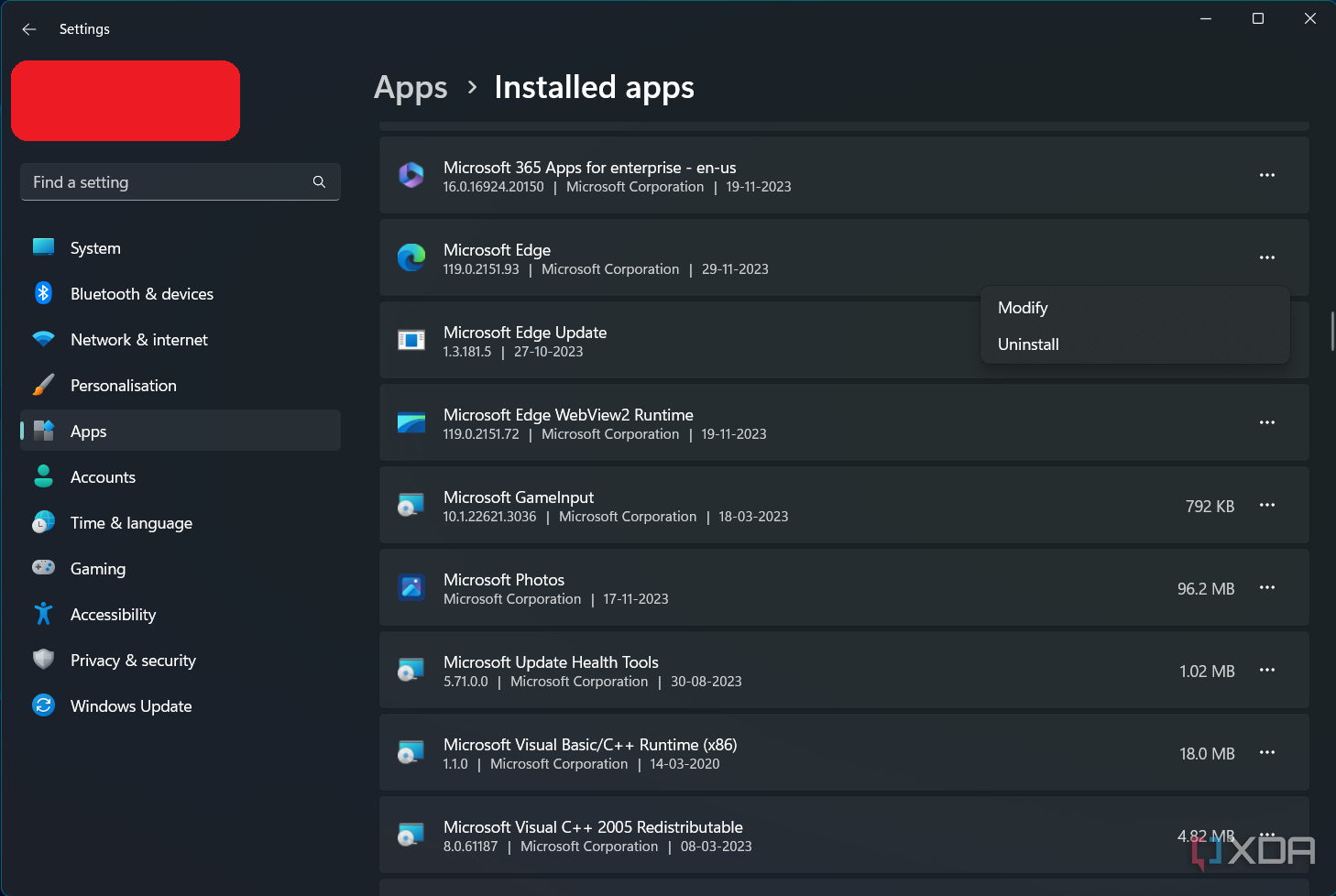
Task: Click the 96.2 MB size of Photos
Action: coord(1206,589)
